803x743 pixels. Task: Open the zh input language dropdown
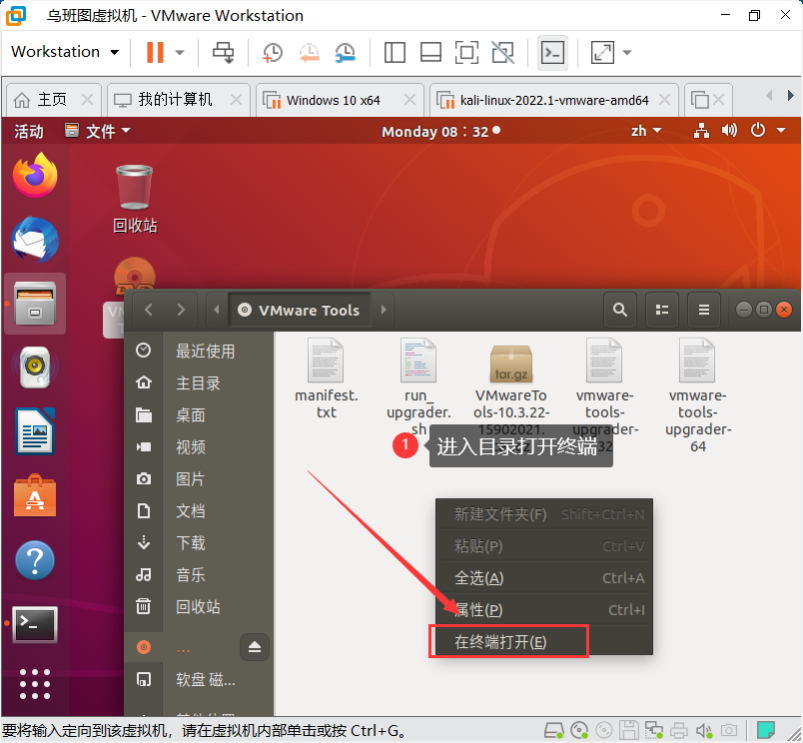pos(646,131)
